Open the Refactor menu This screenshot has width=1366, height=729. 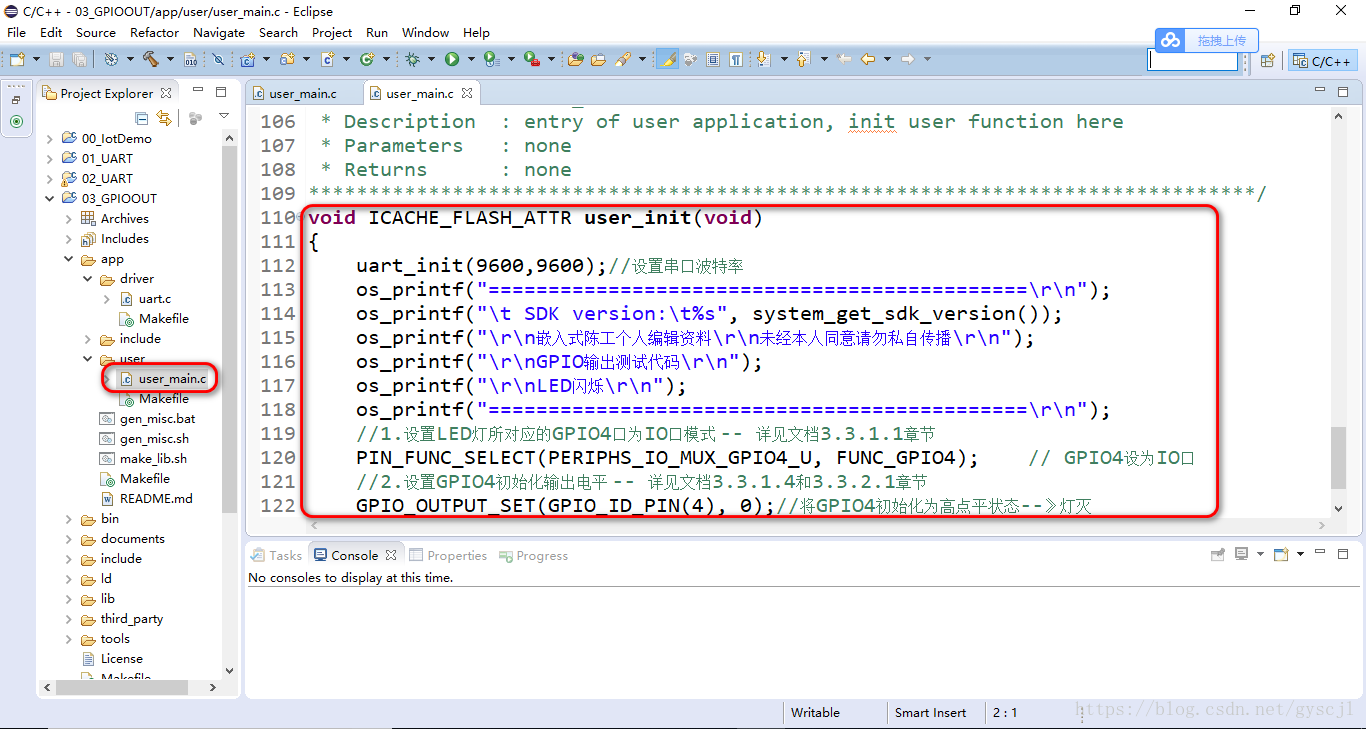point(154,32)
